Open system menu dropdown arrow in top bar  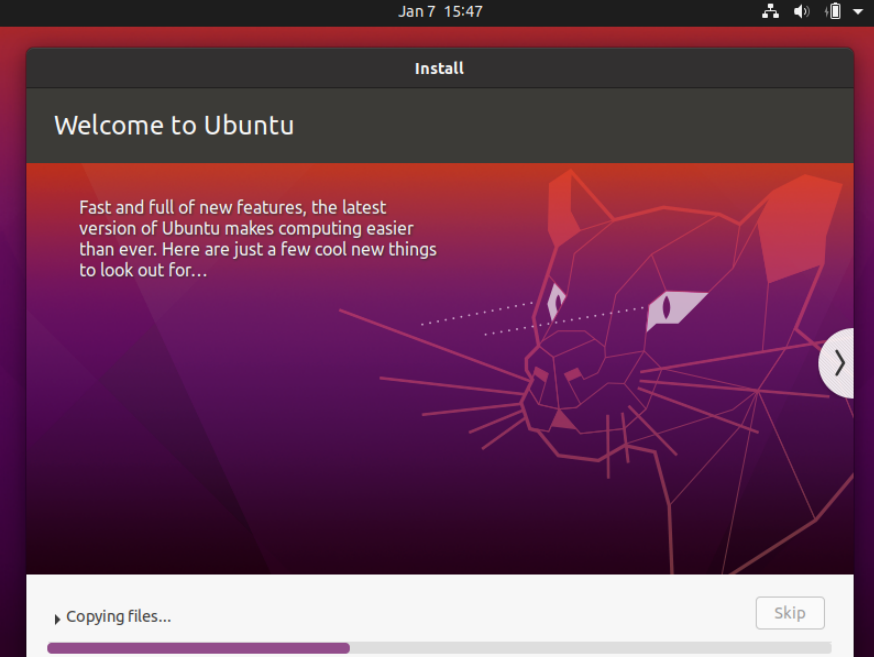click(x=858, y=11)
